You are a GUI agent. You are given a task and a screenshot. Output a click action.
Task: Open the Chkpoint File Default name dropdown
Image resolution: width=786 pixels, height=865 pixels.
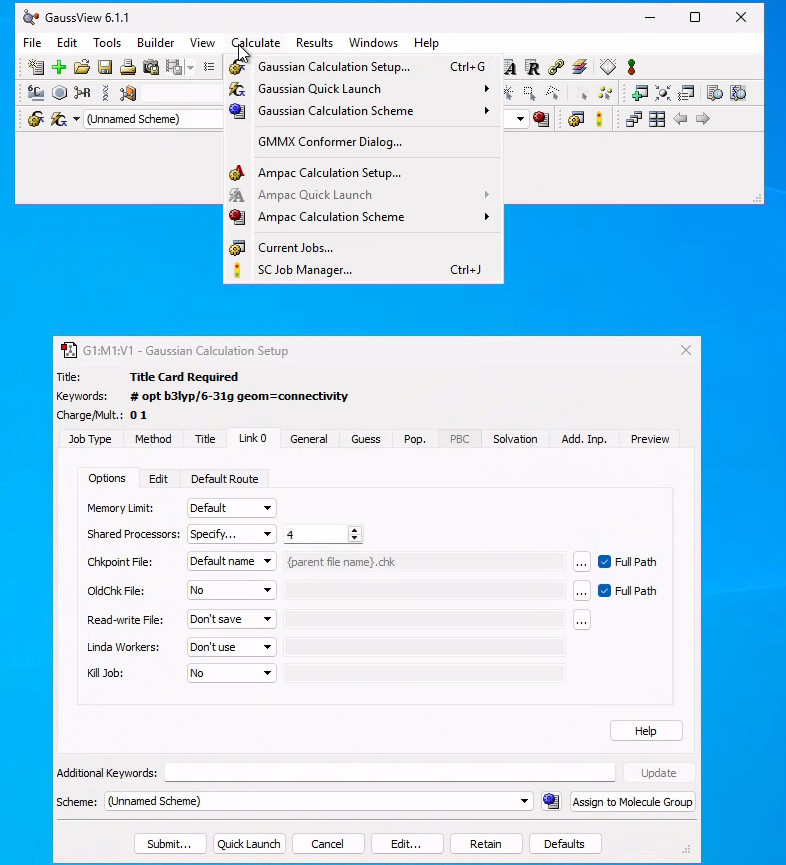coord(232,562)
